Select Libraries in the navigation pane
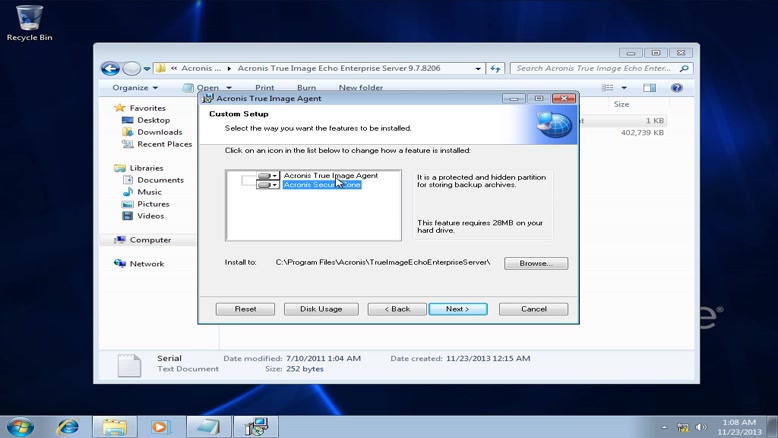The width and height of the screenshot is (778, 438). tap(146, 168)
